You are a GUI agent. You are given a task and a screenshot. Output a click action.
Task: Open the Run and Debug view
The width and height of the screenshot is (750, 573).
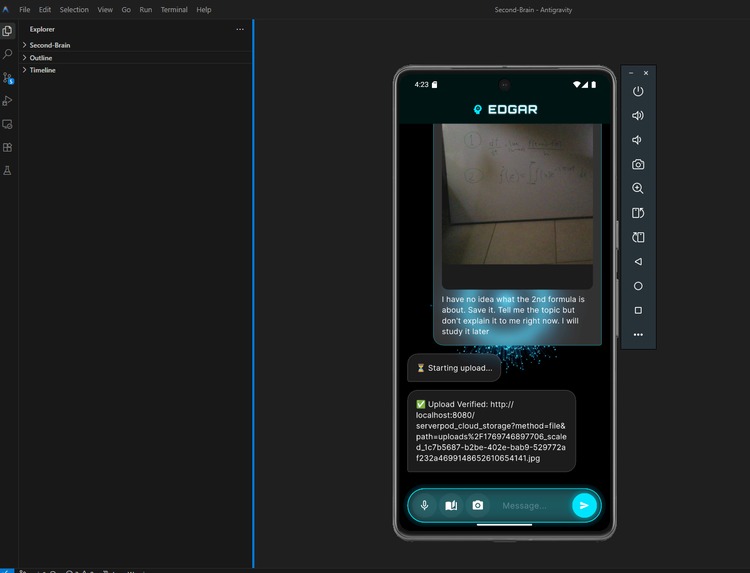point(7,101)
